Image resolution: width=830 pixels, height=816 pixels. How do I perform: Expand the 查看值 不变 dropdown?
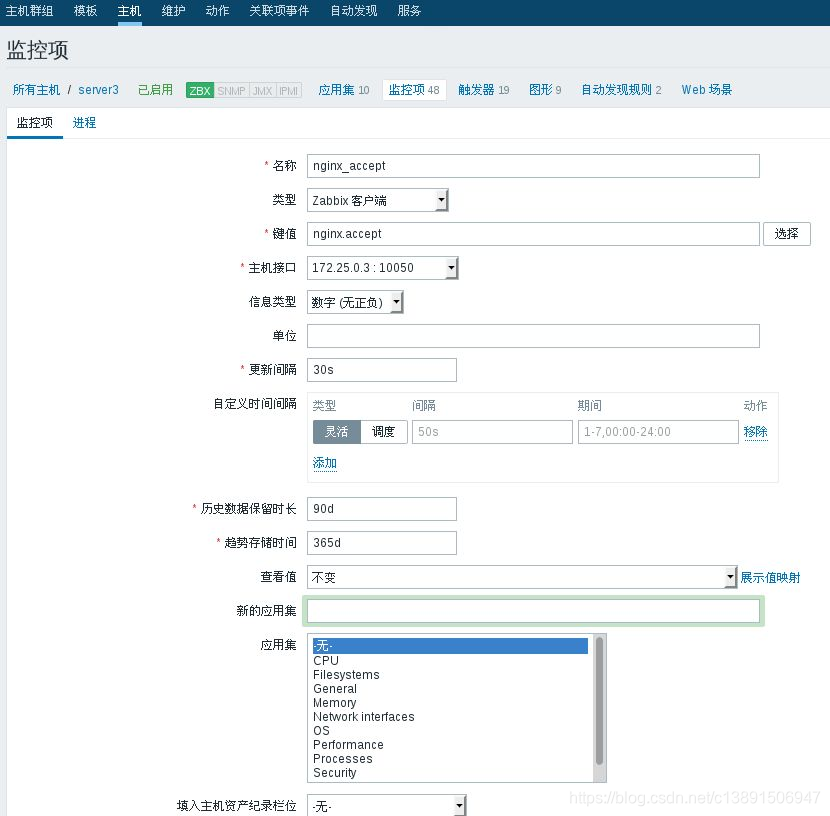coord(521,577)
